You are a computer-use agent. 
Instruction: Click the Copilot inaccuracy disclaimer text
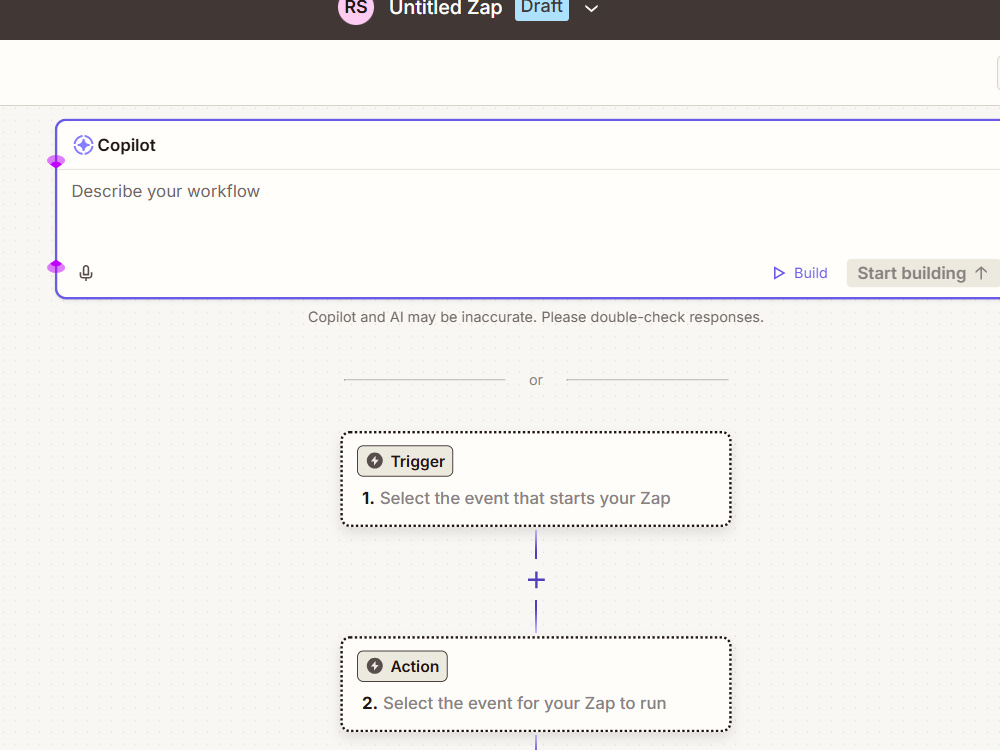[x=536, y=317]
